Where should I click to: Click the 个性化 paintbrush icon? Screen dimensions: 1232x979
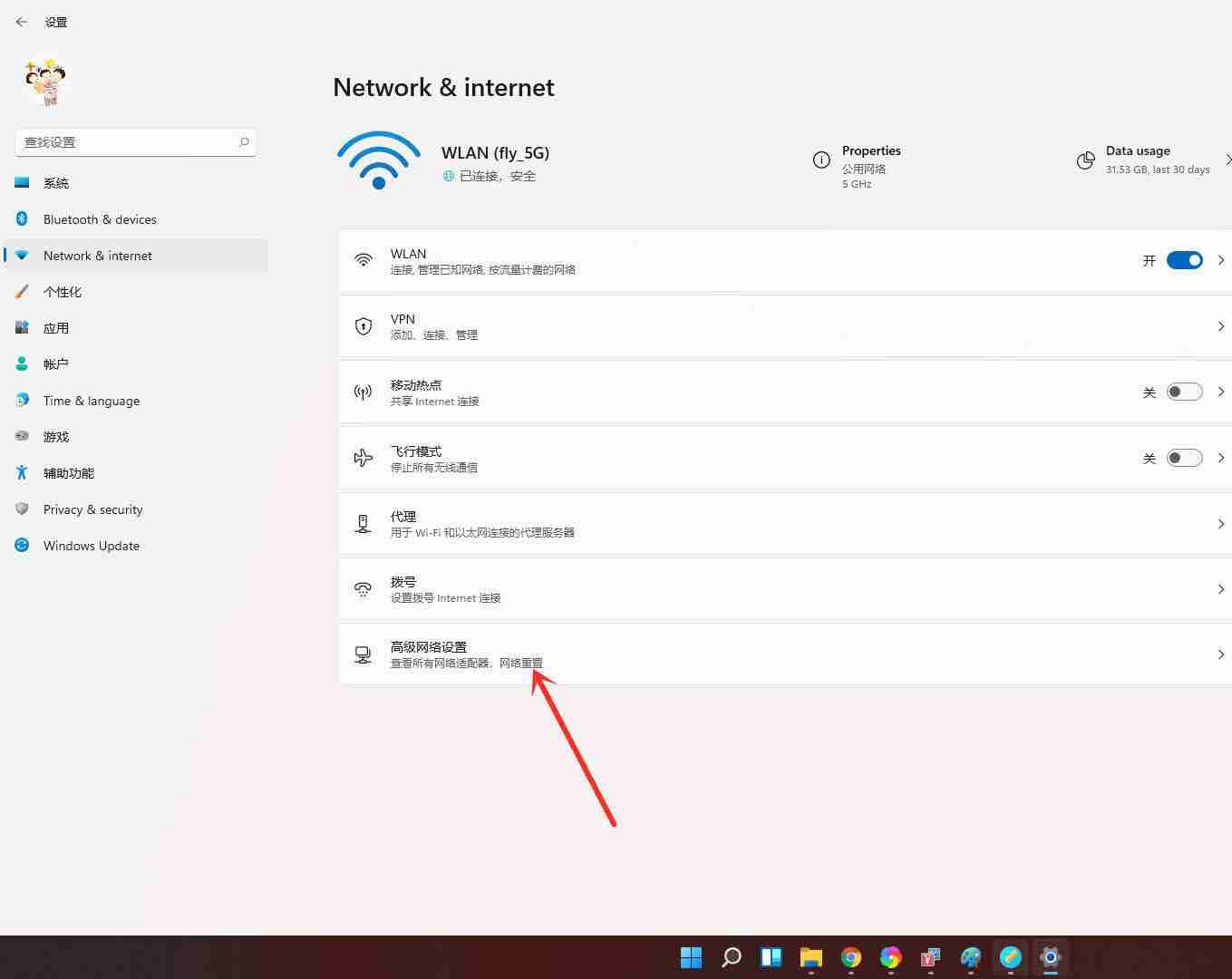(x=22, y=291)
